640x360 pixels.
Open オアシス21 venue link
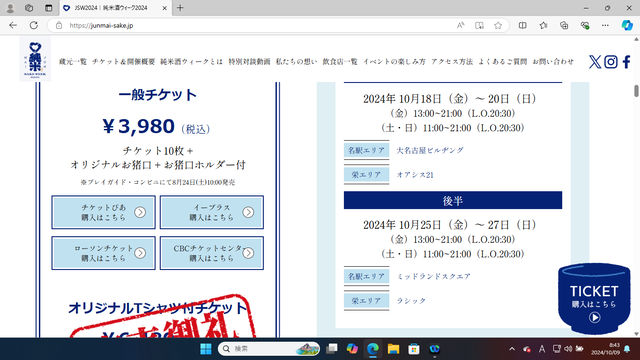point(415,175)
